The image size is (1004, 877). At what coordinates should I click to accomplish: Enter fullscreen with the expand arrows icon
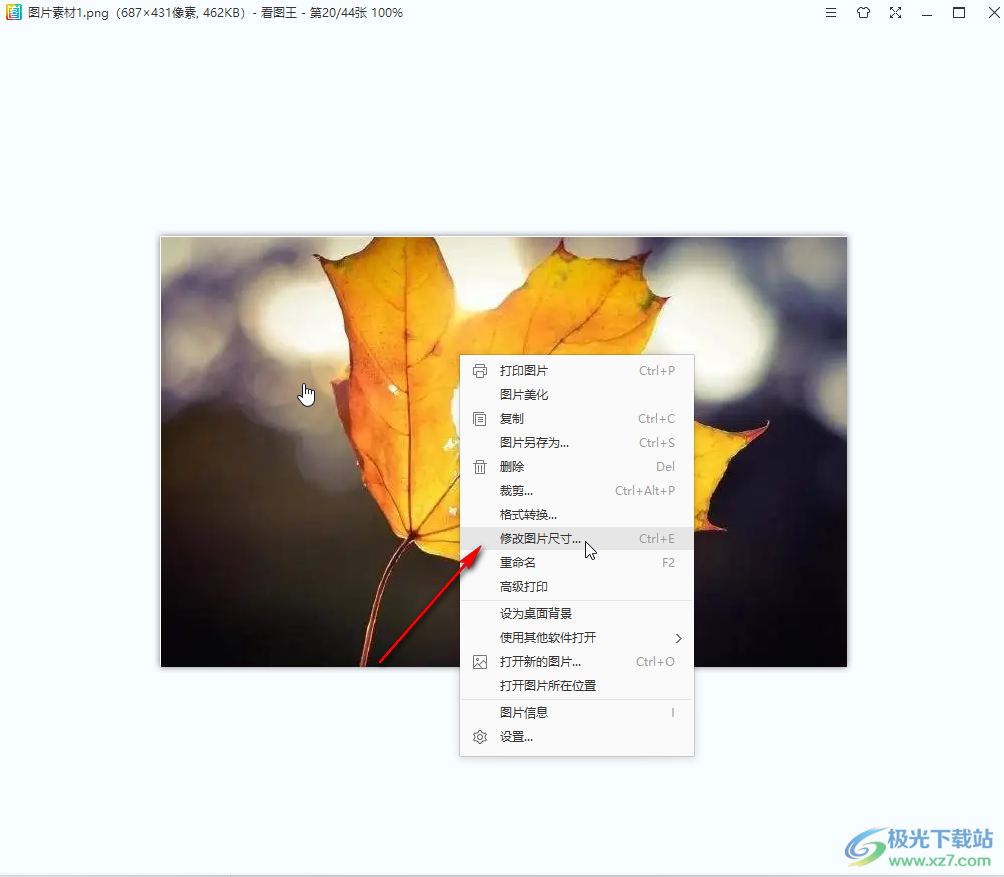[x=895, y=13]
